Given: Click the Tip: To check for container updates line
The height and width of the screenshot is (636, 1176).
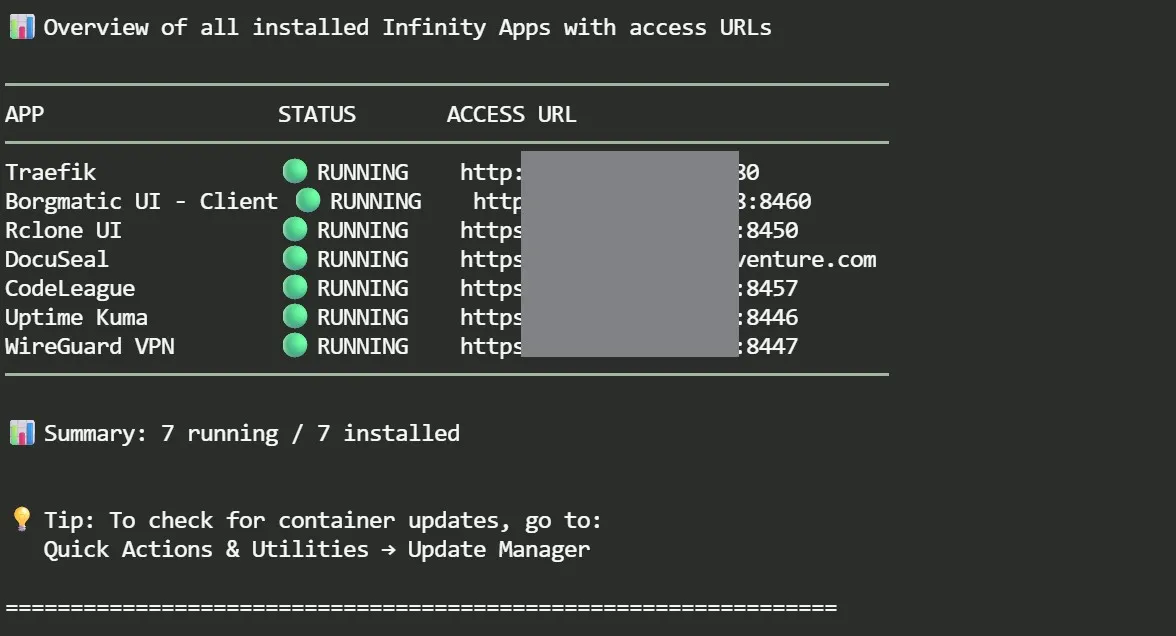Looking at the screenshot, I should [x=322, y=520].
